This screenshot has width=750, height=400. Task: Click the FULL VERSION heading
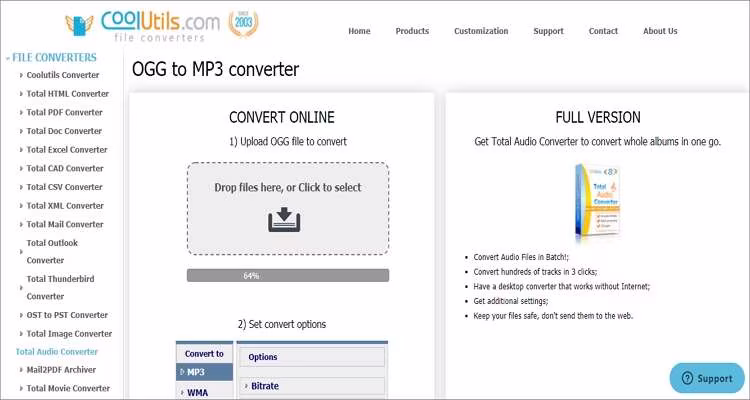pyautogui.click(x=598, y=118)
